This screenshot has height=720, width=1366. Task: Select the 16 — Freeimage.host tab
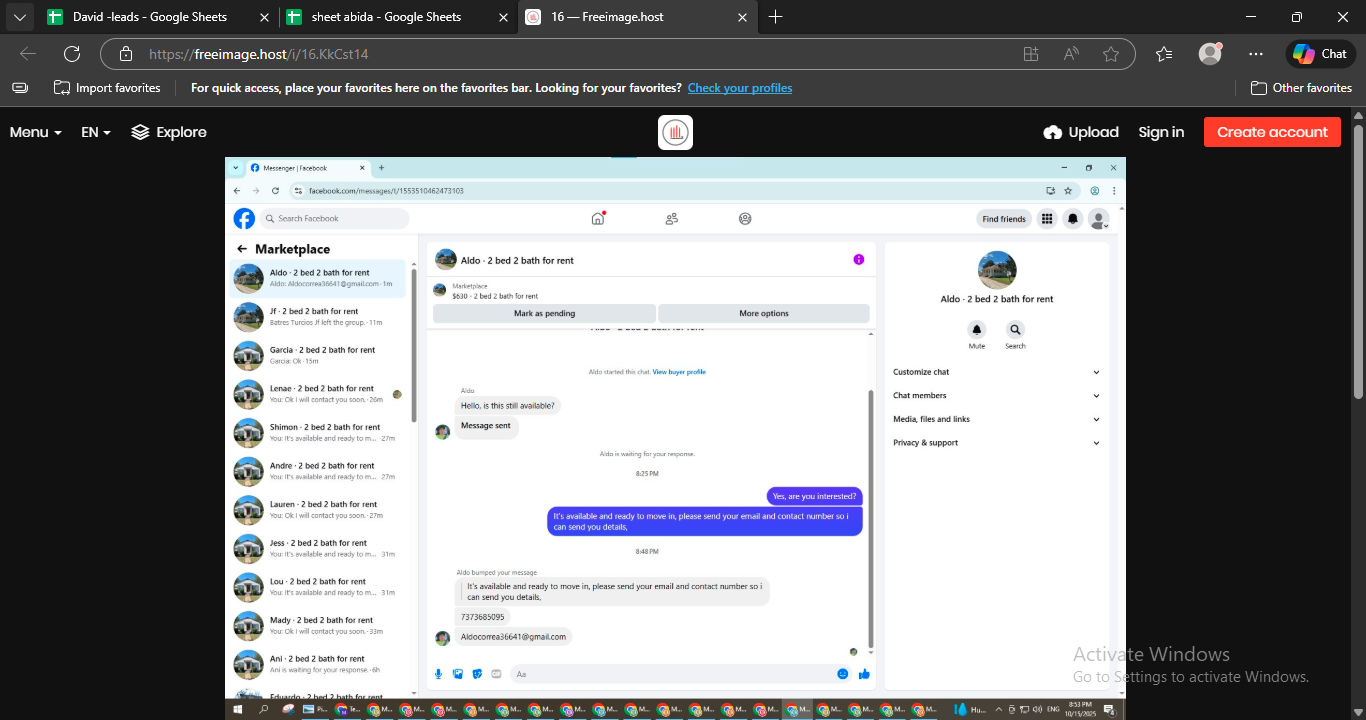pos(637,17)
